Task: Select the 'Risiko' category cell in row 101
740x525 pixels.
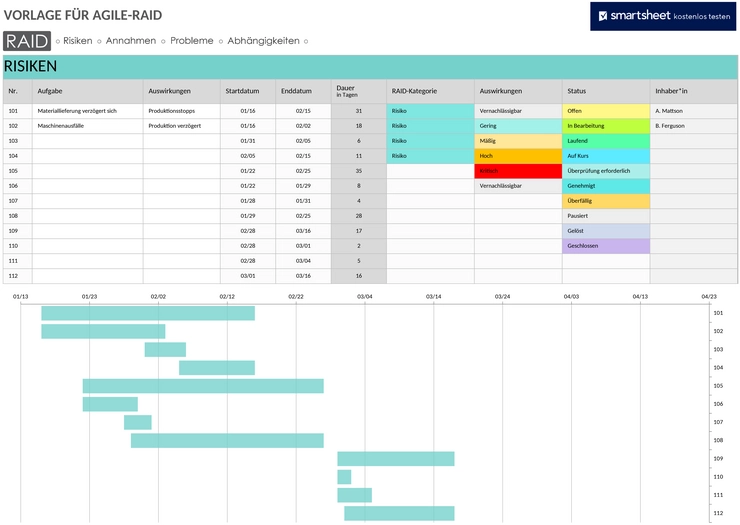Action: [x=430, y=111]
